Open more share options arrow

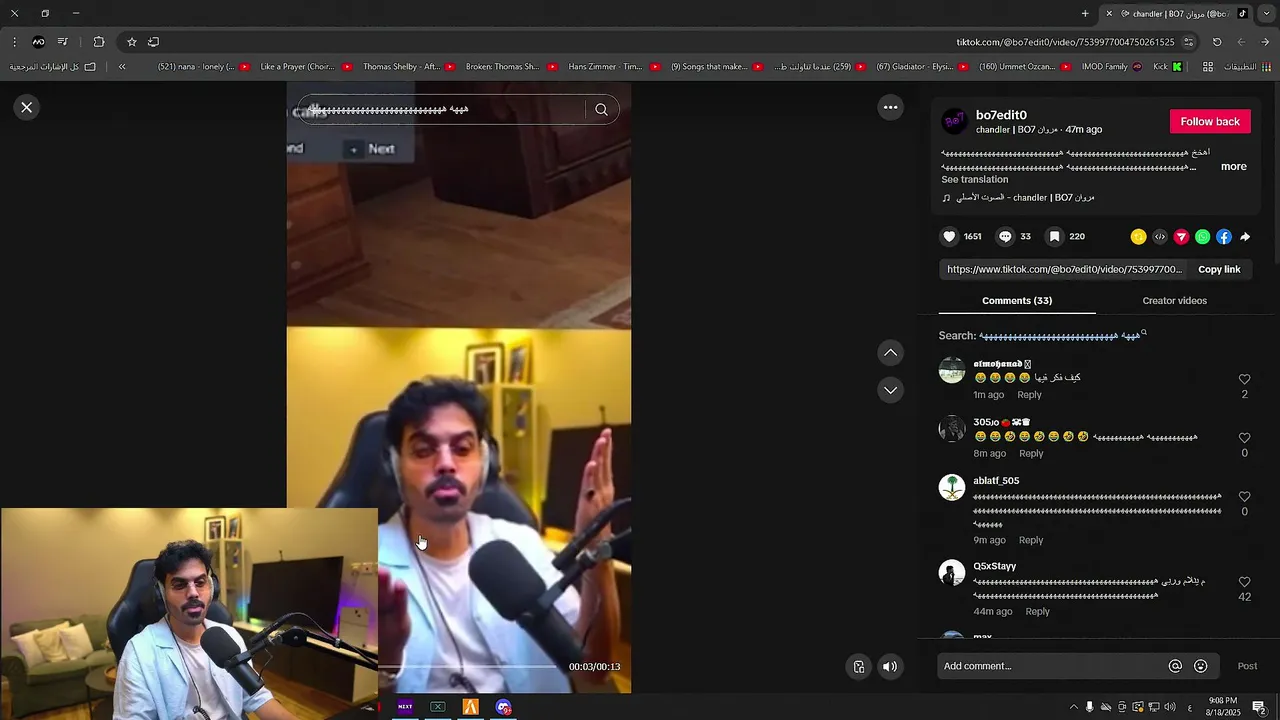tap(1245, 237)
